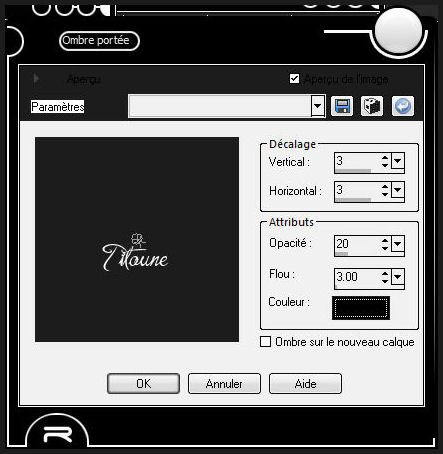Image resolution: width=443 pixels, height=454 pixels.
Task: Increase the Opacité value with up arrow
Action: (x=385, y=240)
